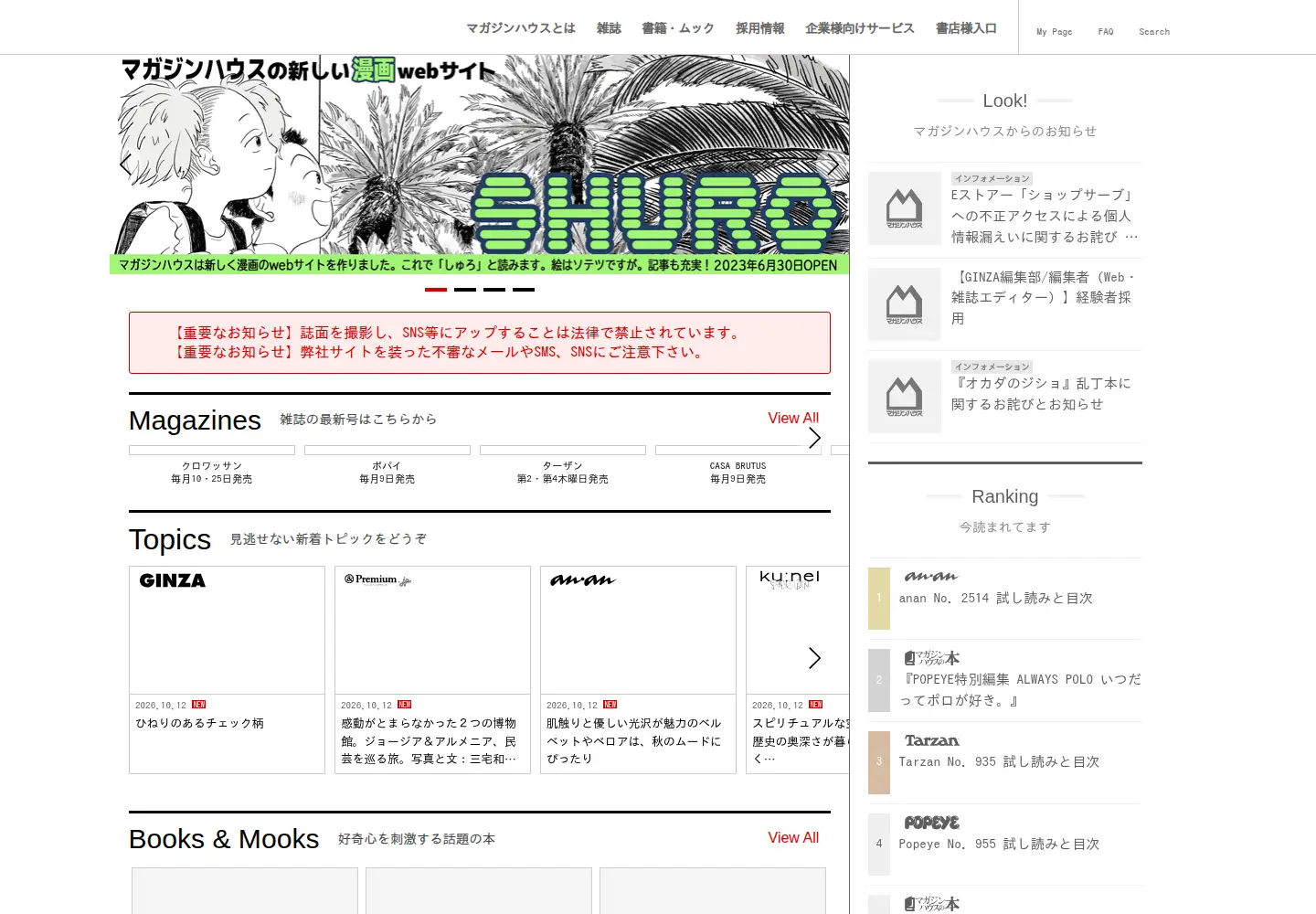Open ranking 2 POPEYE特別編集 ALWAYS POLO

click(1005, 681)
